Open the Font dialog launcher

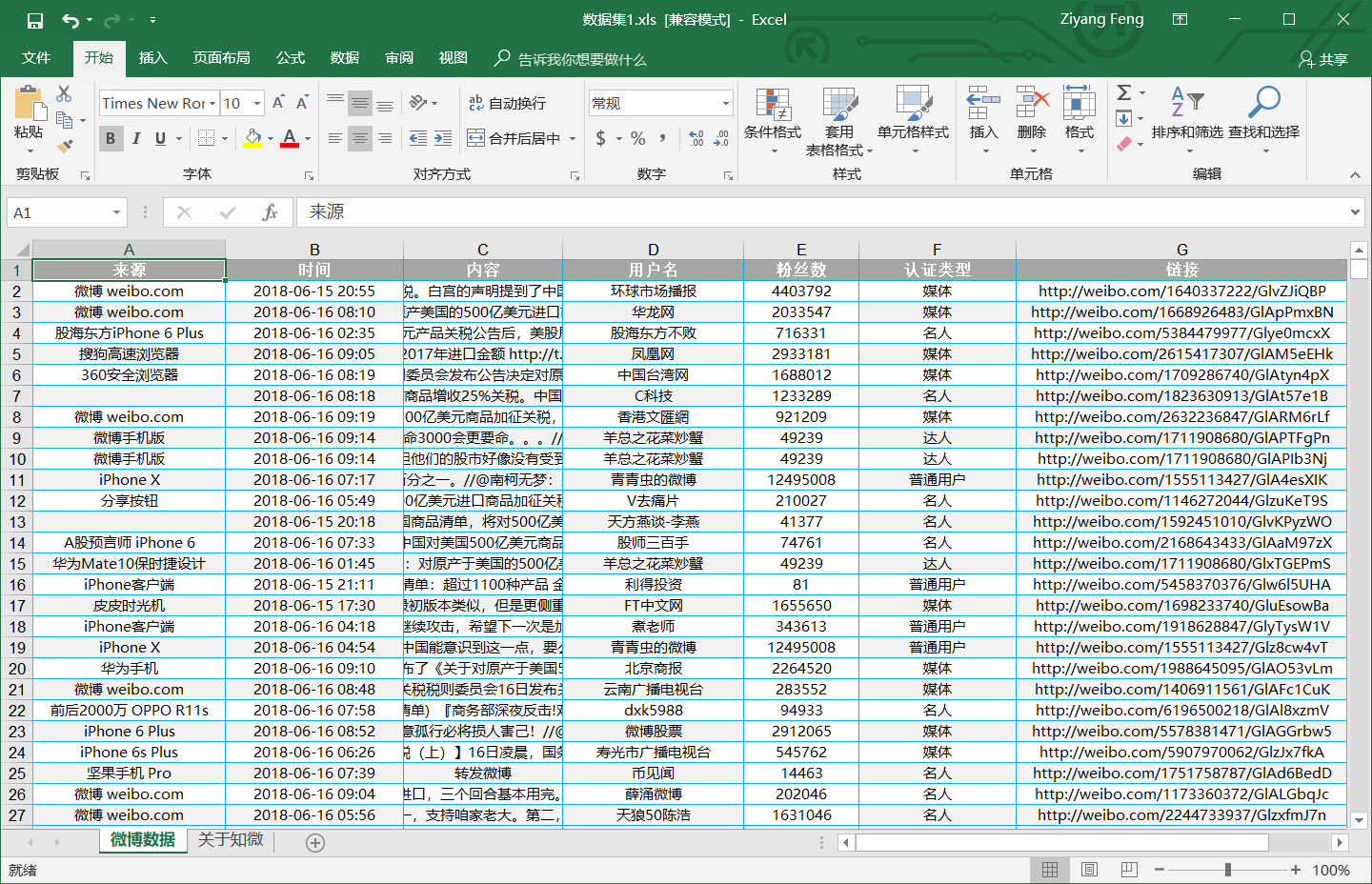309,175
